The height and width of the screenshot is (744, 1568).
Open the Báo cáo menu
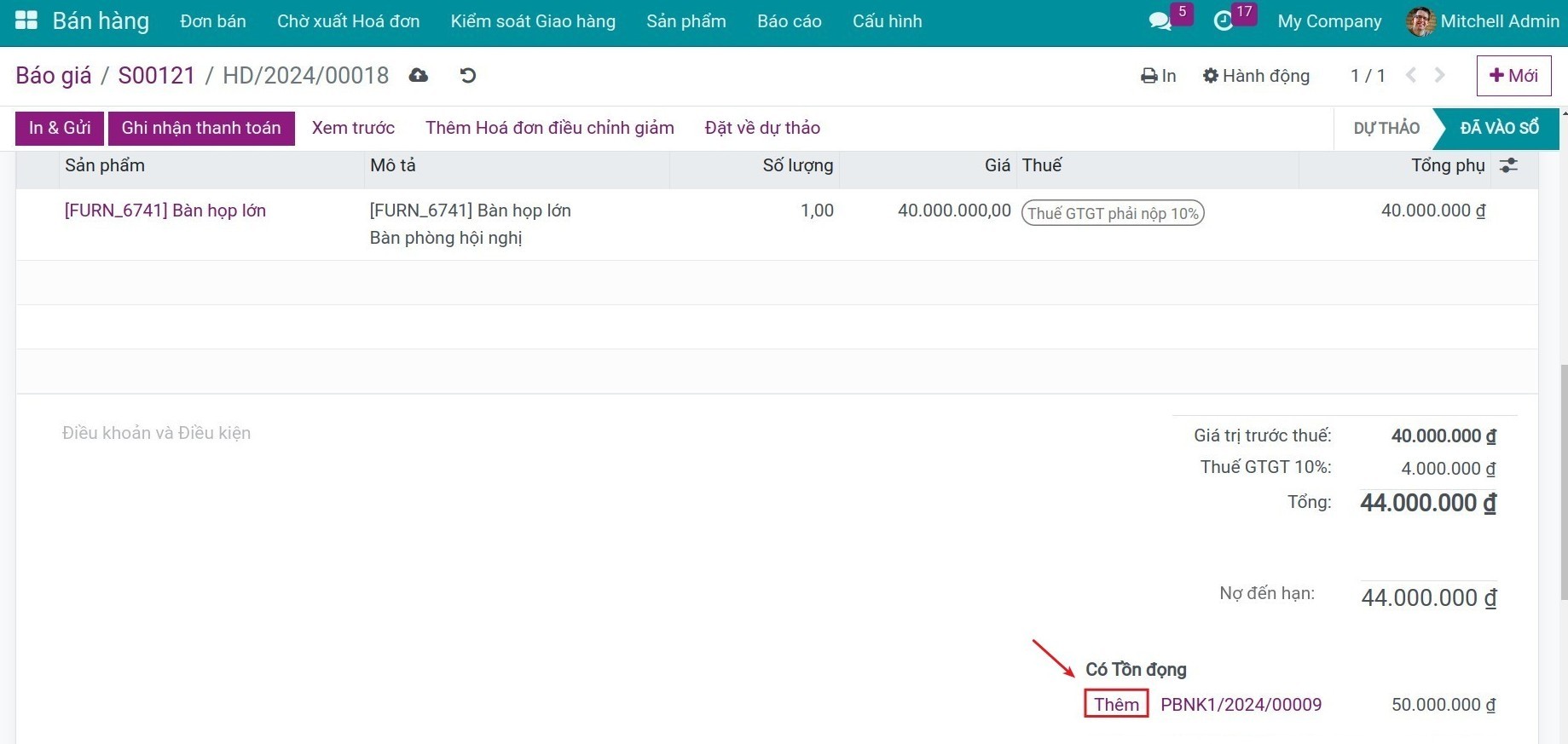click(789, 21)
